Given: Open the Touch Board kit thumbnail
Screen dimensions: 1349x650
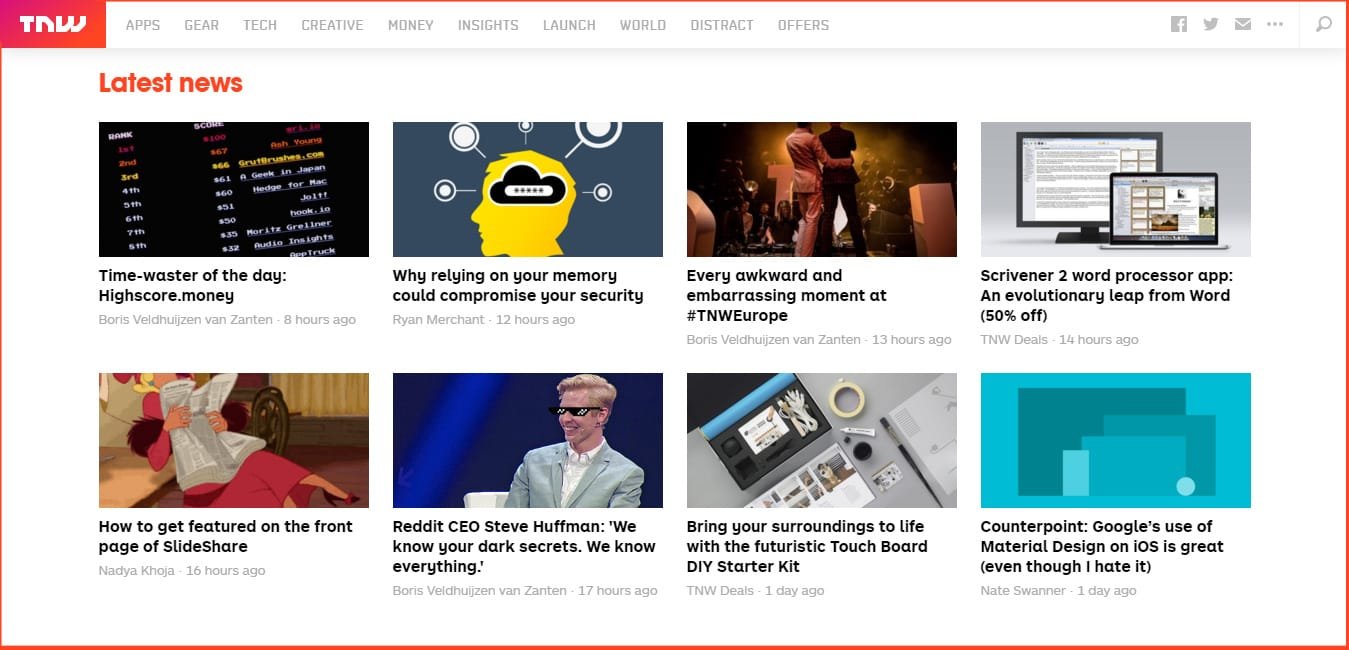Looking at the screenshot, I should [x=822, y=440].
